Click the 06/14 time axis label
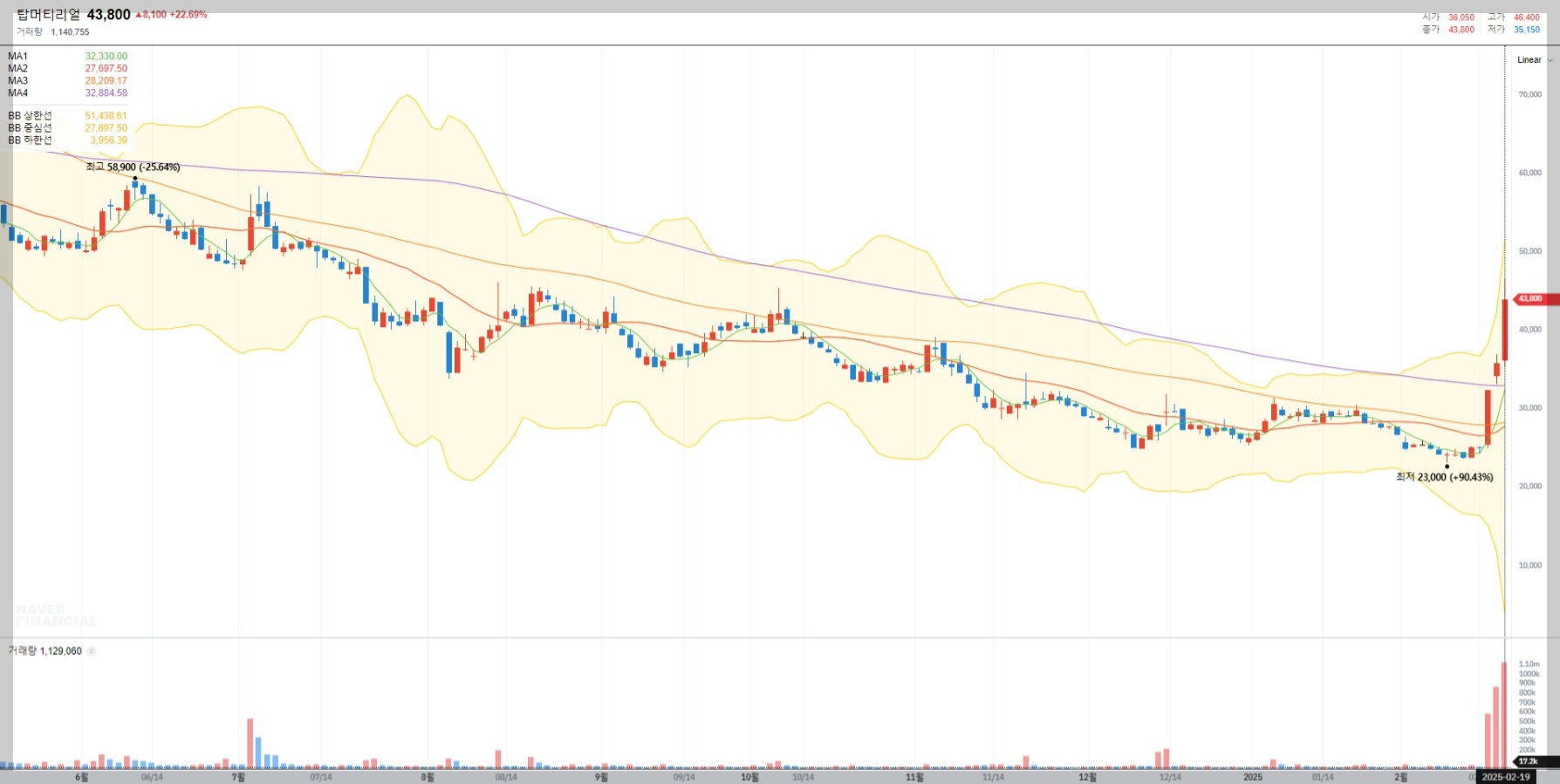The width and height of the screenshot is (1560, 784). coord(152,777)
